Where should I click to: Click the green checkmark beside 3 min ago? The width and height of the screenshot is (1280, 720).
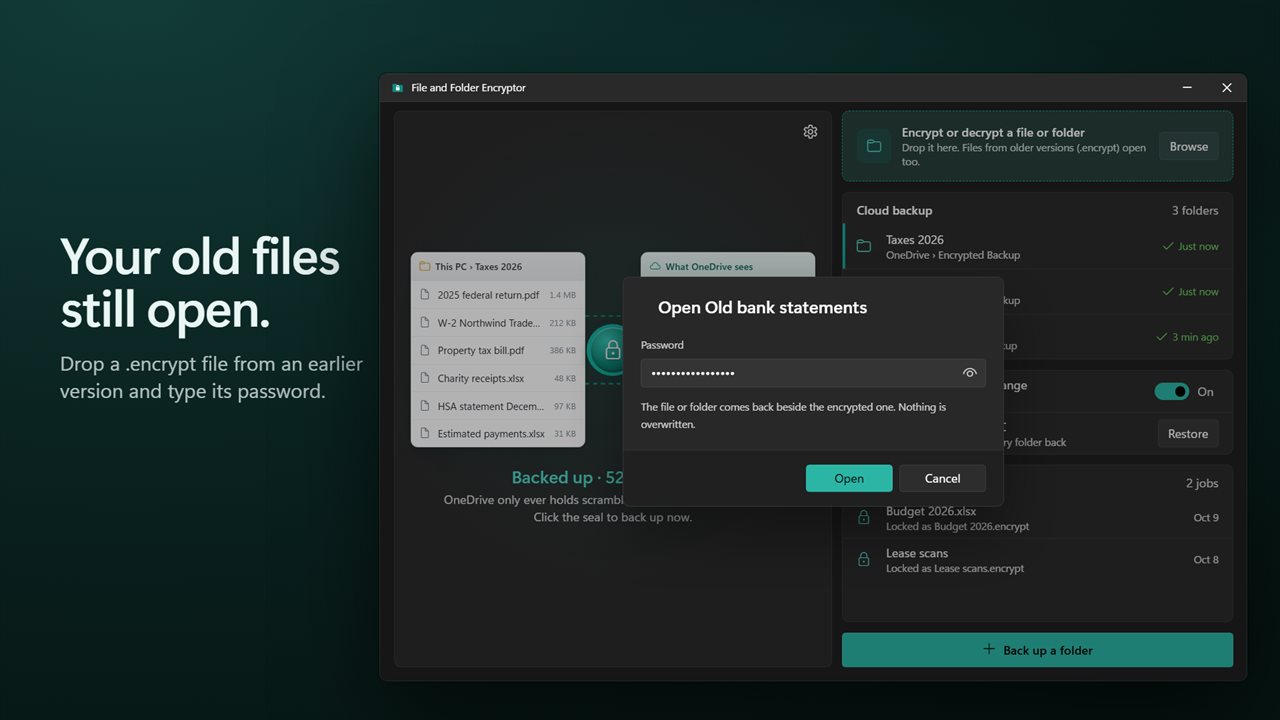1161,337
